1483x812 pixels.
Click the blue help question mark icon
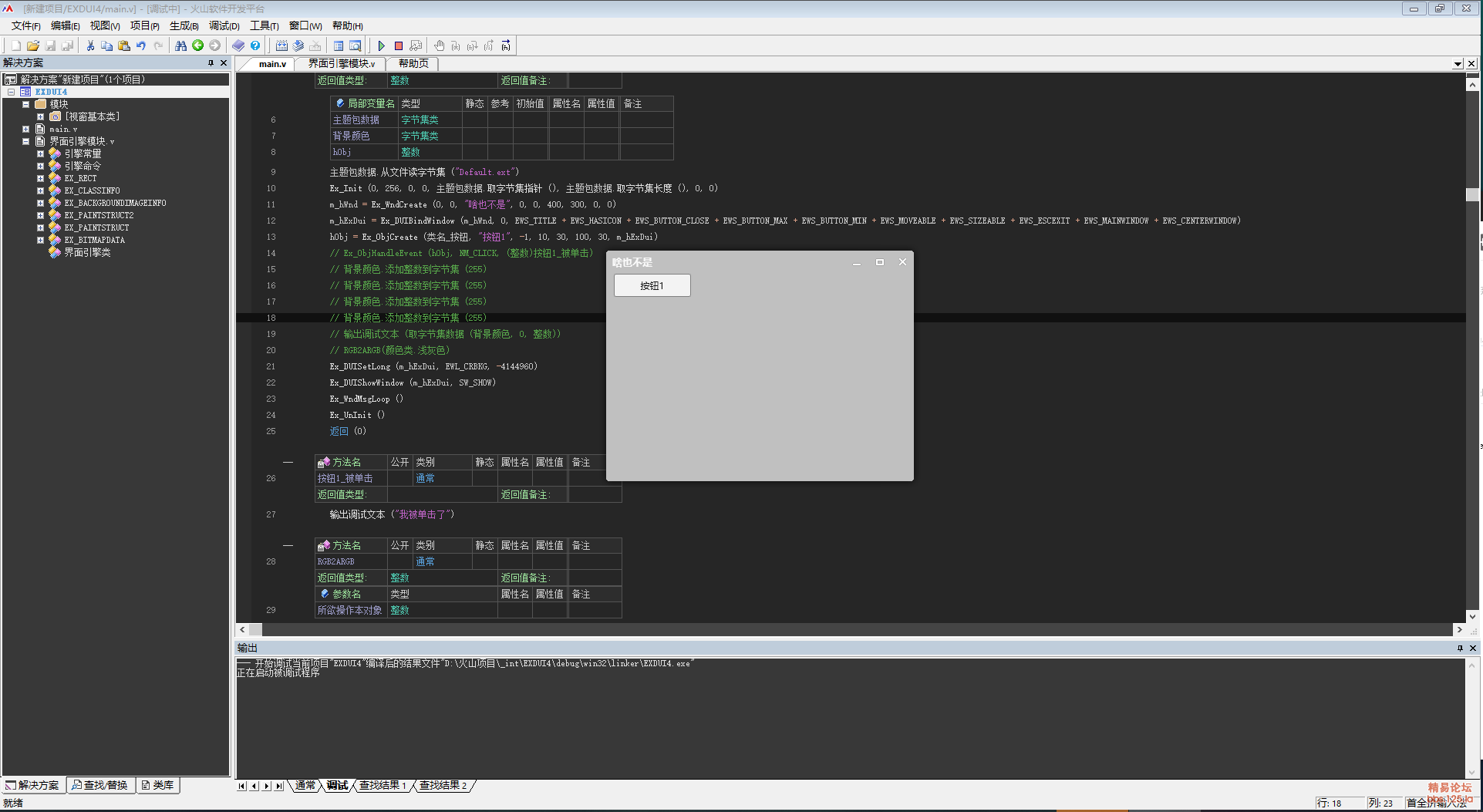pyautogui.click(x=255, y=45)
